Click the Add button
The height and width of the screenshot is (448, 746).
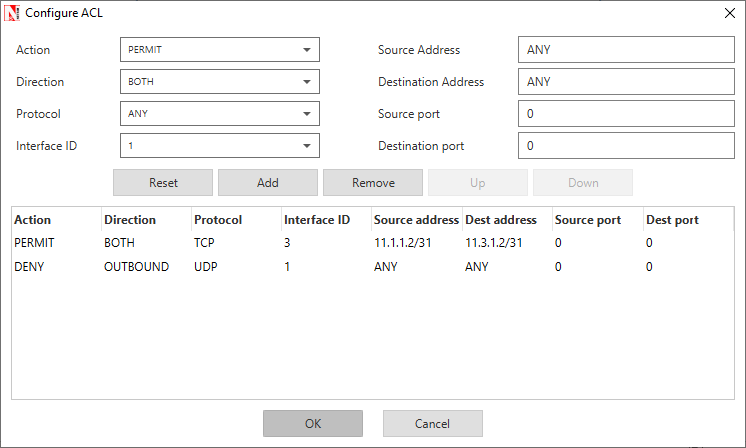click(268, 183)
